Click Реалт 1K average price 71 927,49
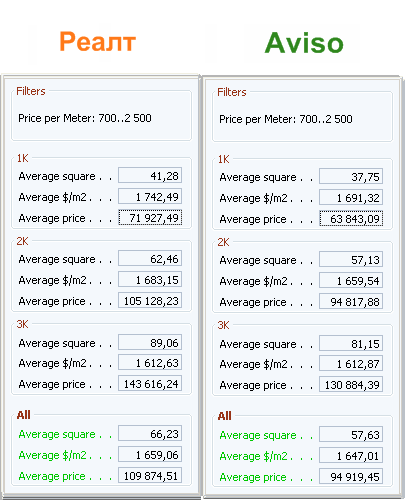 150,217
